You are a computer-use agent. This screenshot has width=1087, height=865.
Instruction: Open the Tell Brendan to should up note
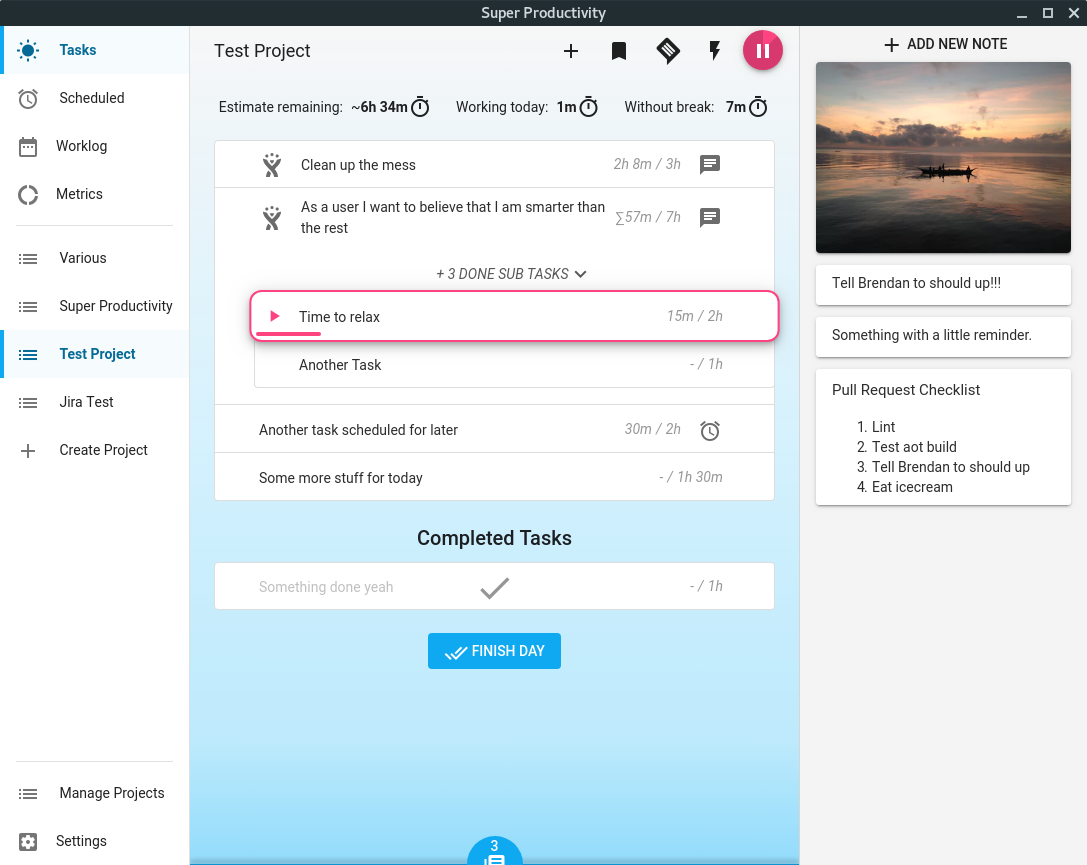click(x=943, y=284)
